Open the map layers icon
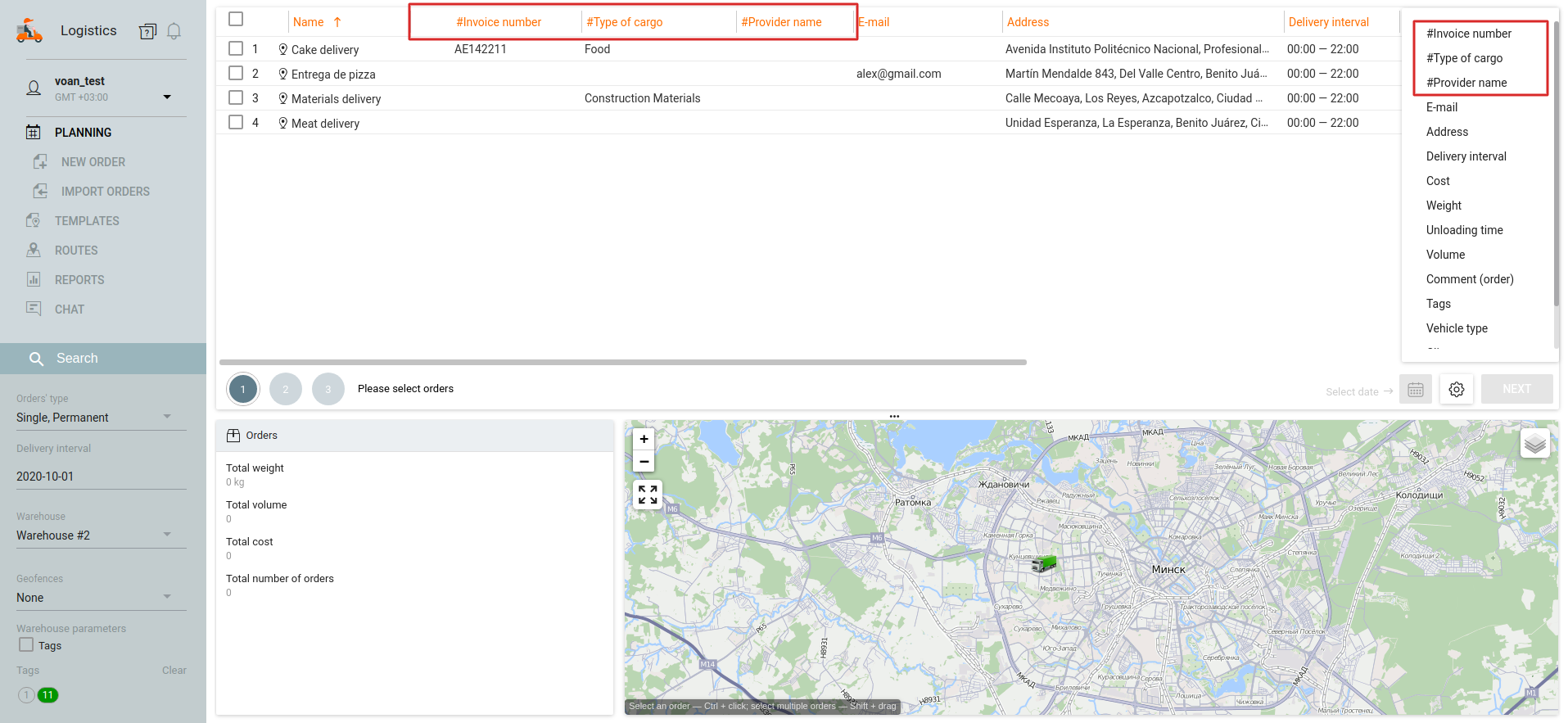Image resolution: width=1568 pixels, height=723 pixels. (1534, 444)
